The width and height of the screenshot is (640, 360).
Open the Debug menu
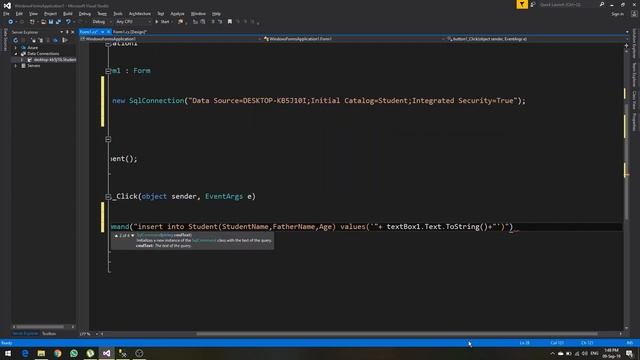84,13
